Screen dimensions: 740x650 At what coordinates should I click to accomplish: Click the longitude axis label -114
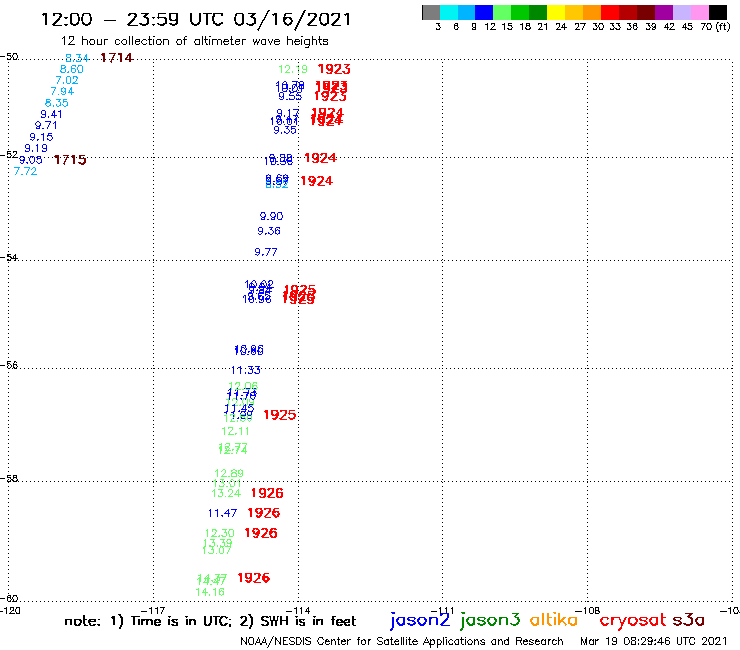pos(298,610)
